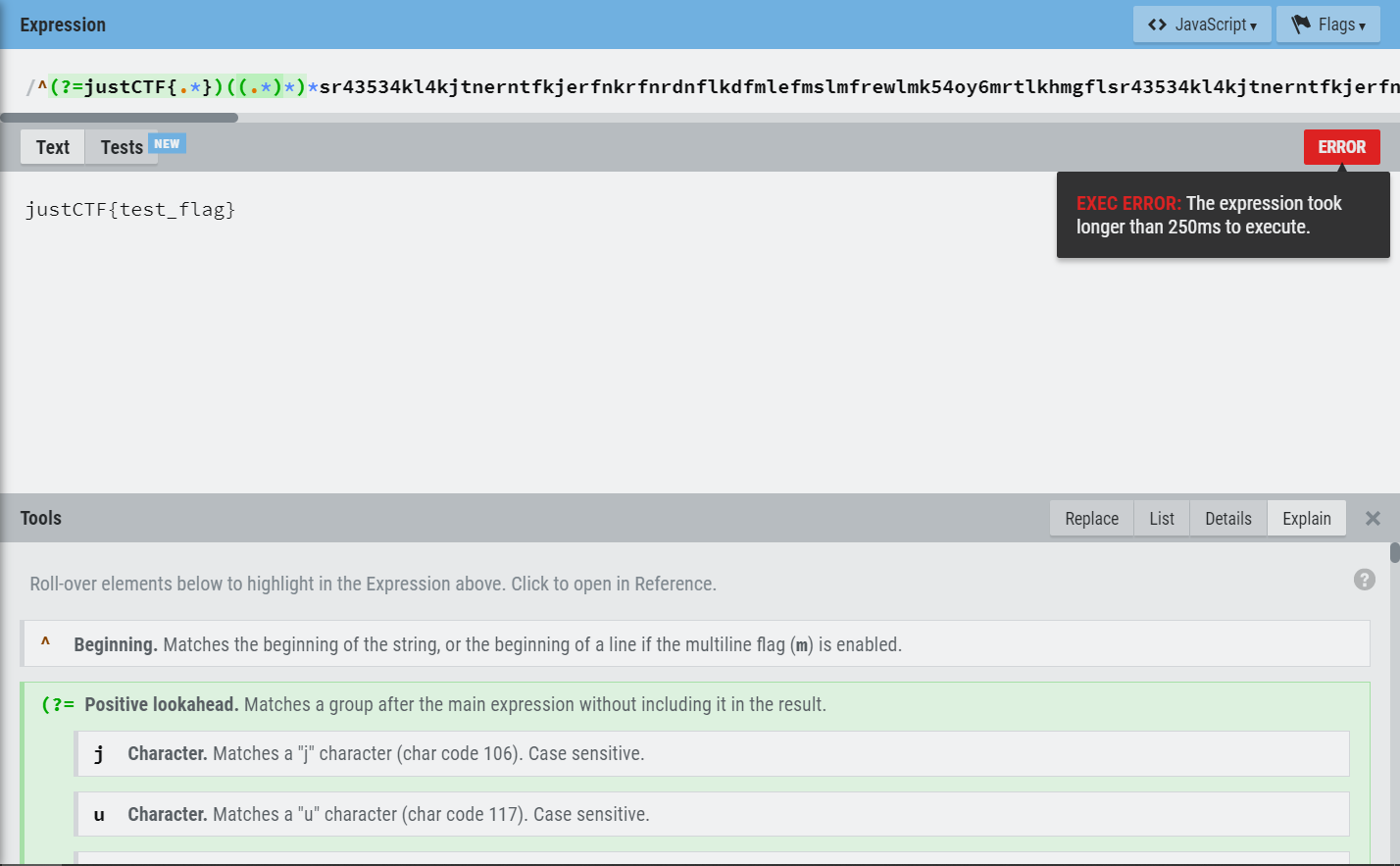The width and height of the screenshot is (1400, 866).
Task: Open the JavaScript engine dropdown
Action: tap(1201, 25)
